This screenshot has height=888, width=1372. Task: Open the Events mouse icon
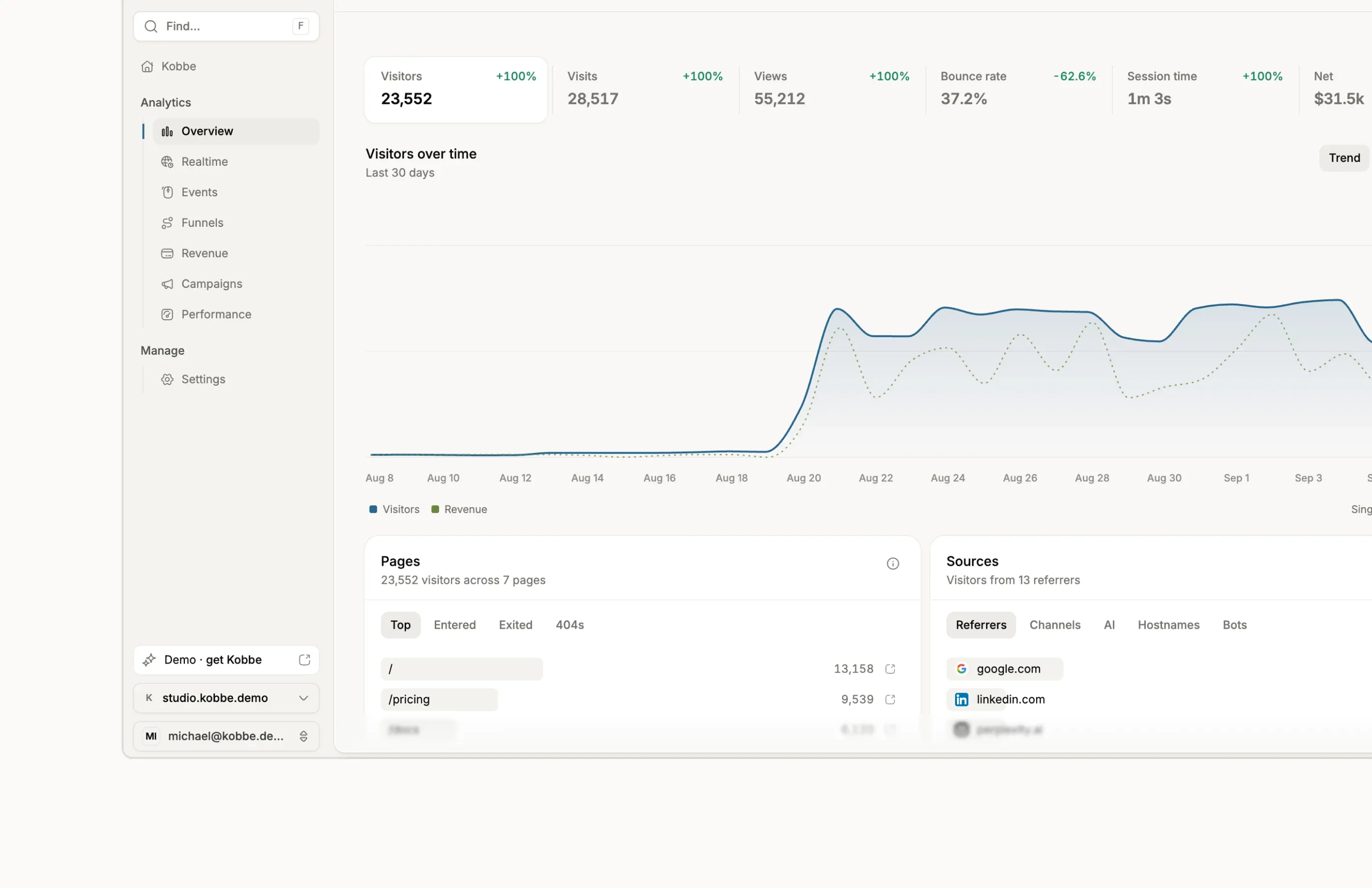coord(167,192)
